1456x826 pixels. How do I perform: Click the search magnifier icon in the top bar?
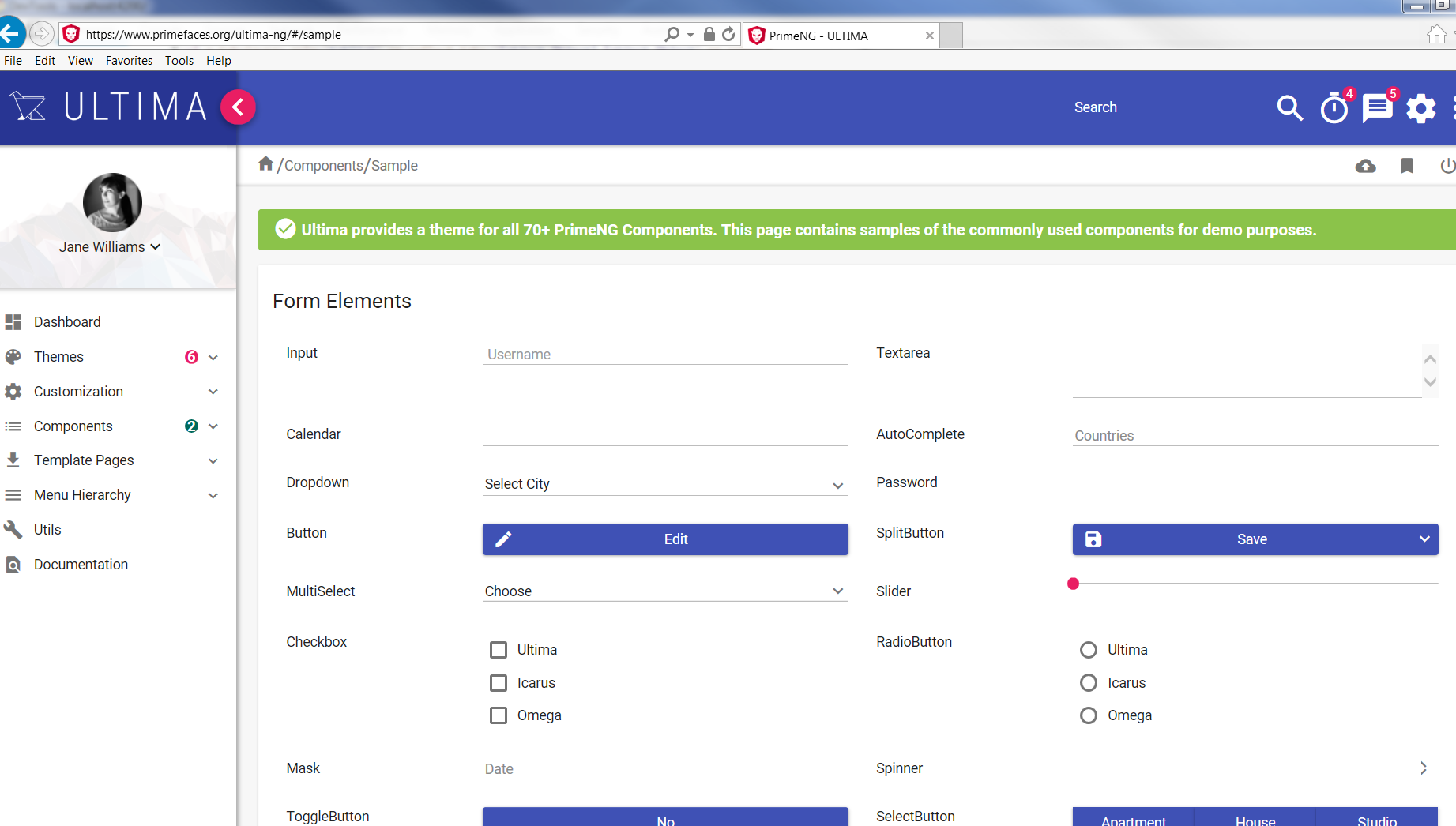tap(1290, 107)
